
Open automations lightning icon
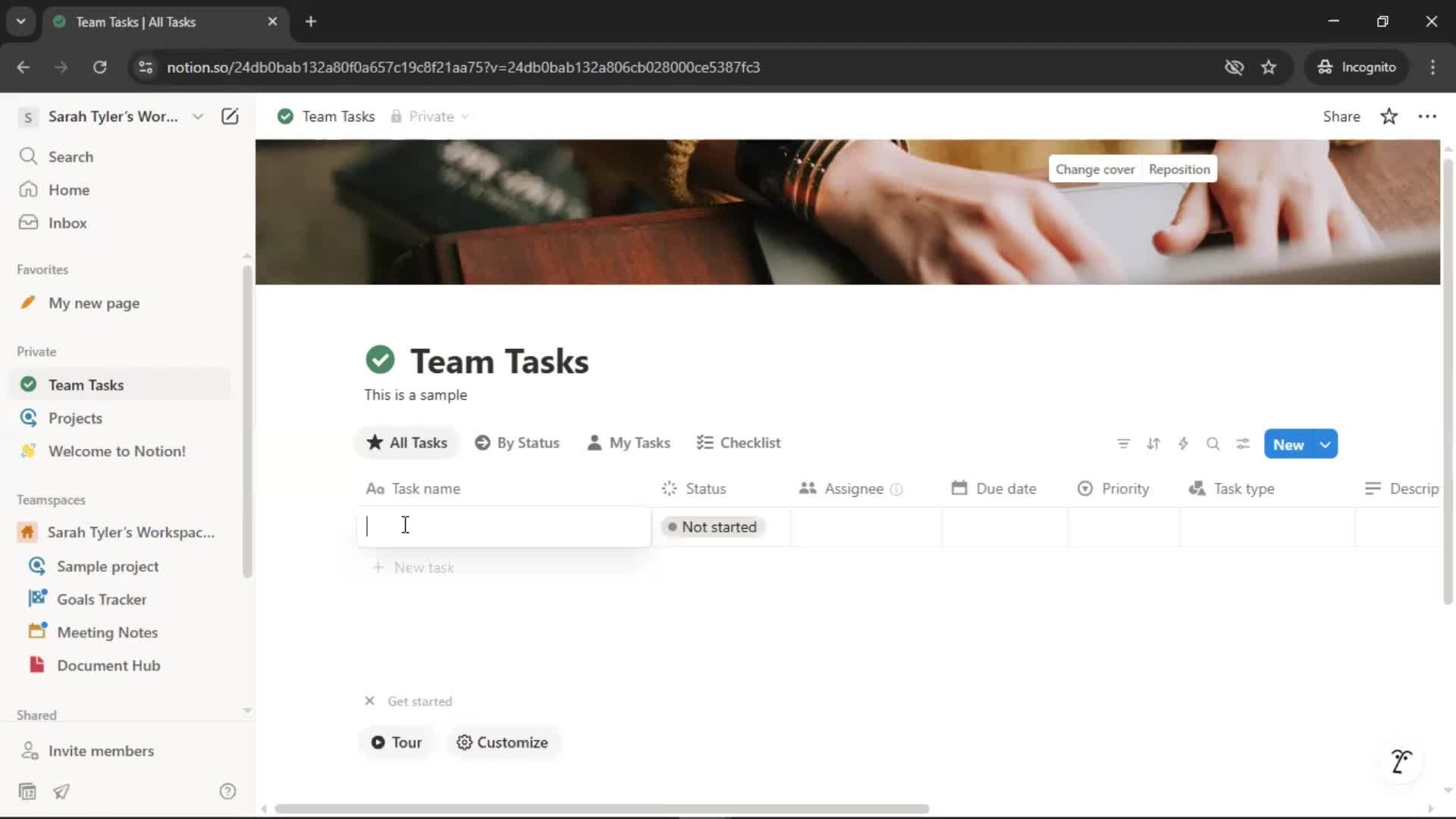tap(1183, 444)
